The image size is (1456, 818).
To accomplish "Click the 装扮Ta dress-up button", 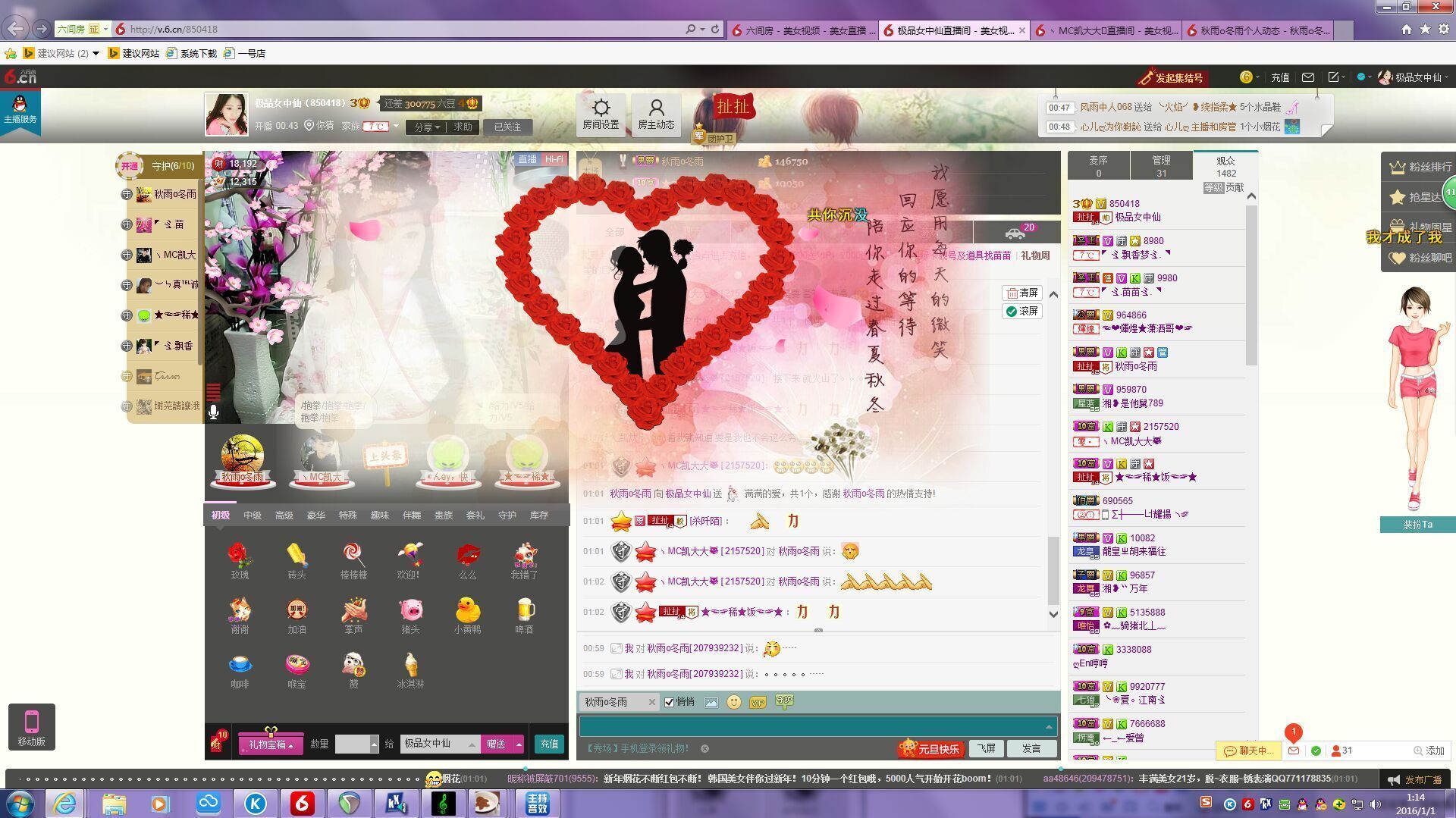I will pyautogui.click(x=1417, y=525).
